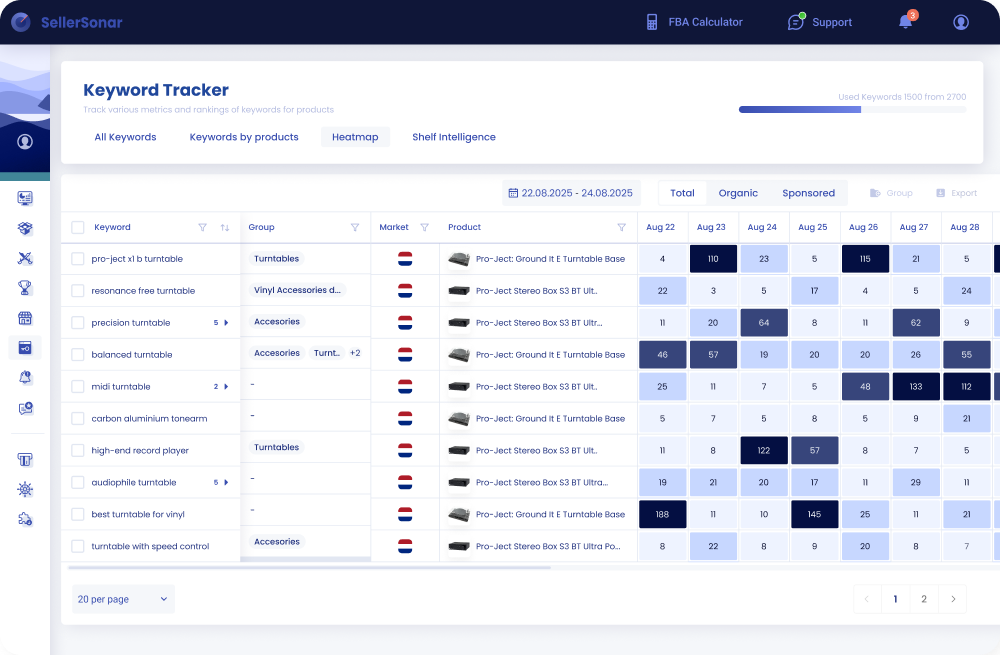Show +2 more groups for balanced turntable
This screenshot has height=655, width=1000.
pos(355,353)
